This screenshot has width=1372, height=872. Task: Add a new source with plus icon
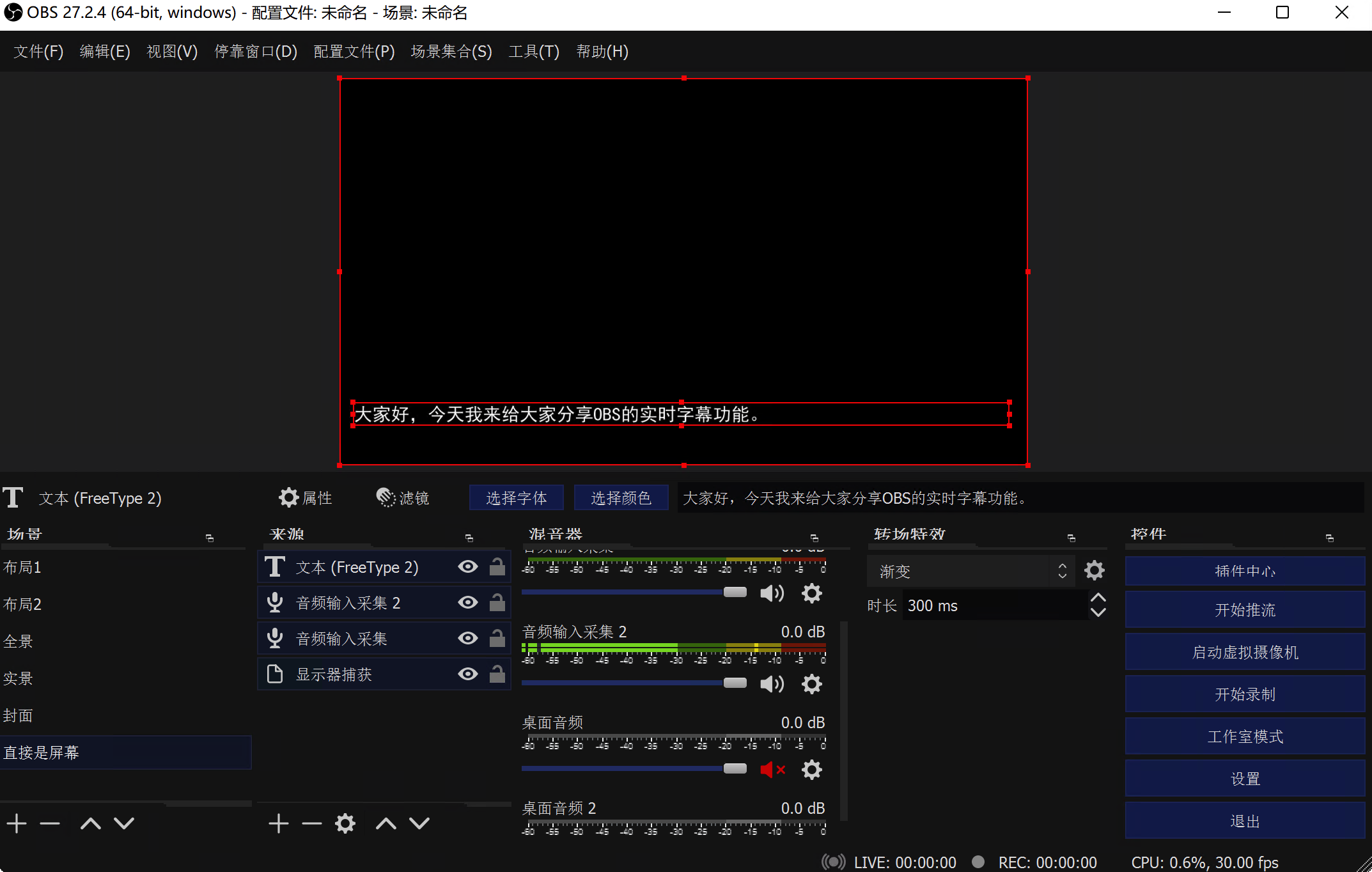pyautogui.click(x=278, y=823)
